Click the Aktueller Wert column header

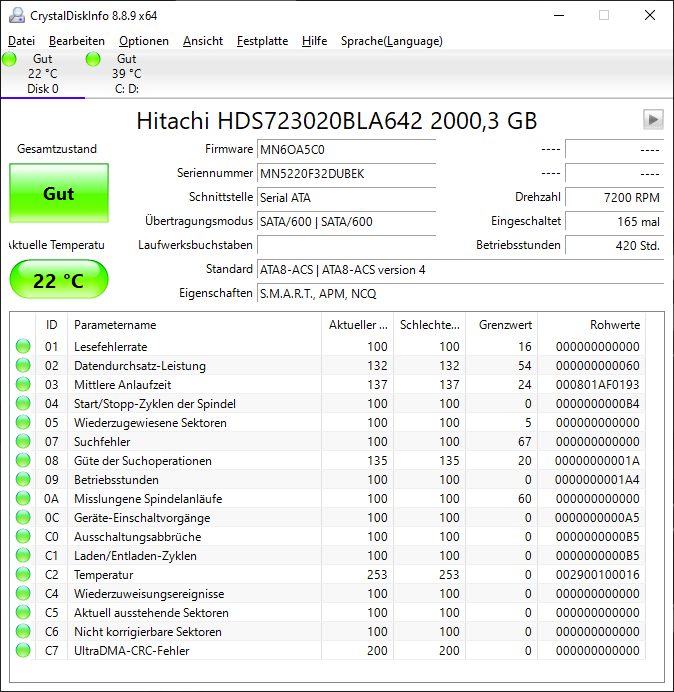[358, 325]
